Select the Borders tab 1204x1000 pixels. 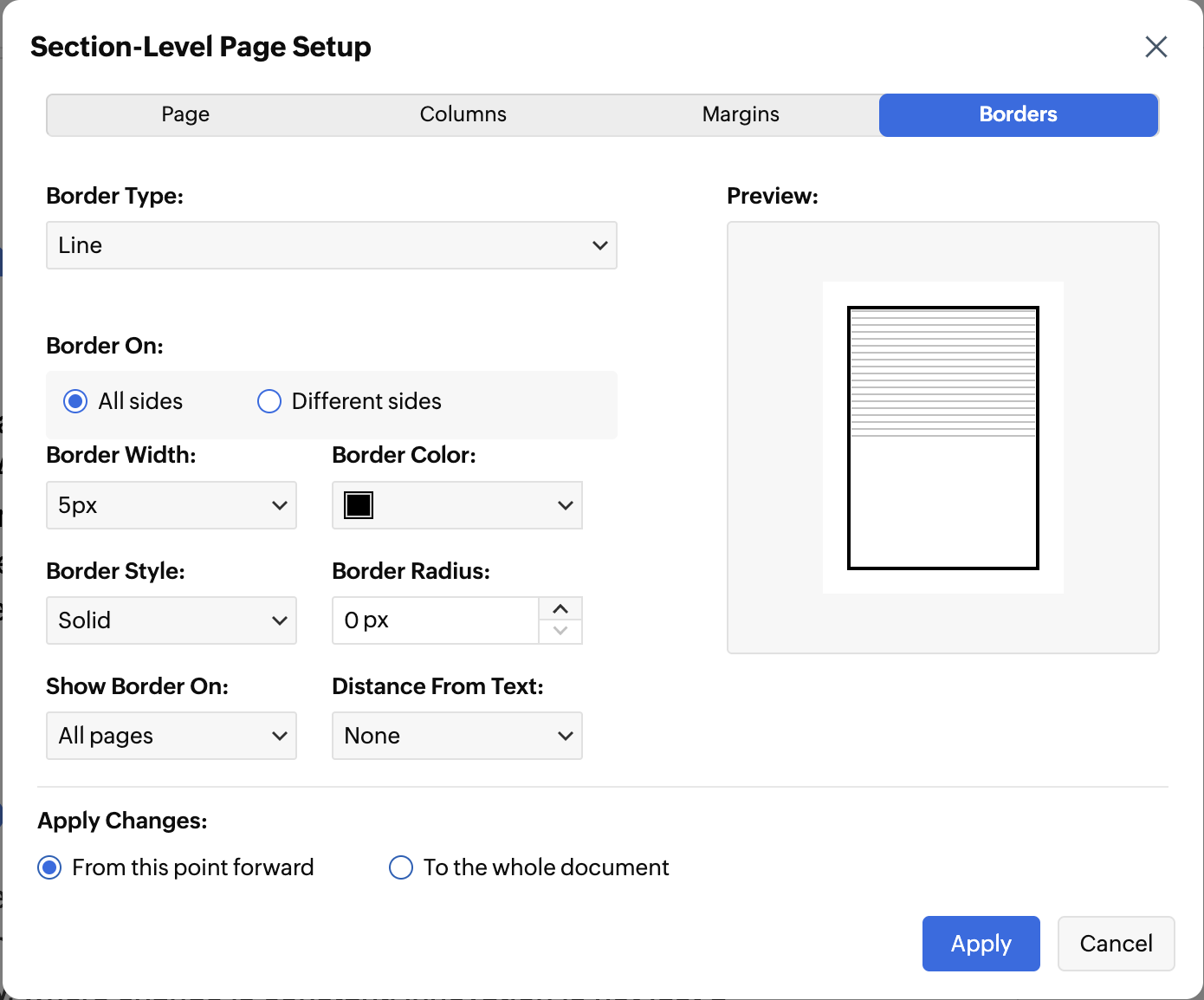[1018, 114]
